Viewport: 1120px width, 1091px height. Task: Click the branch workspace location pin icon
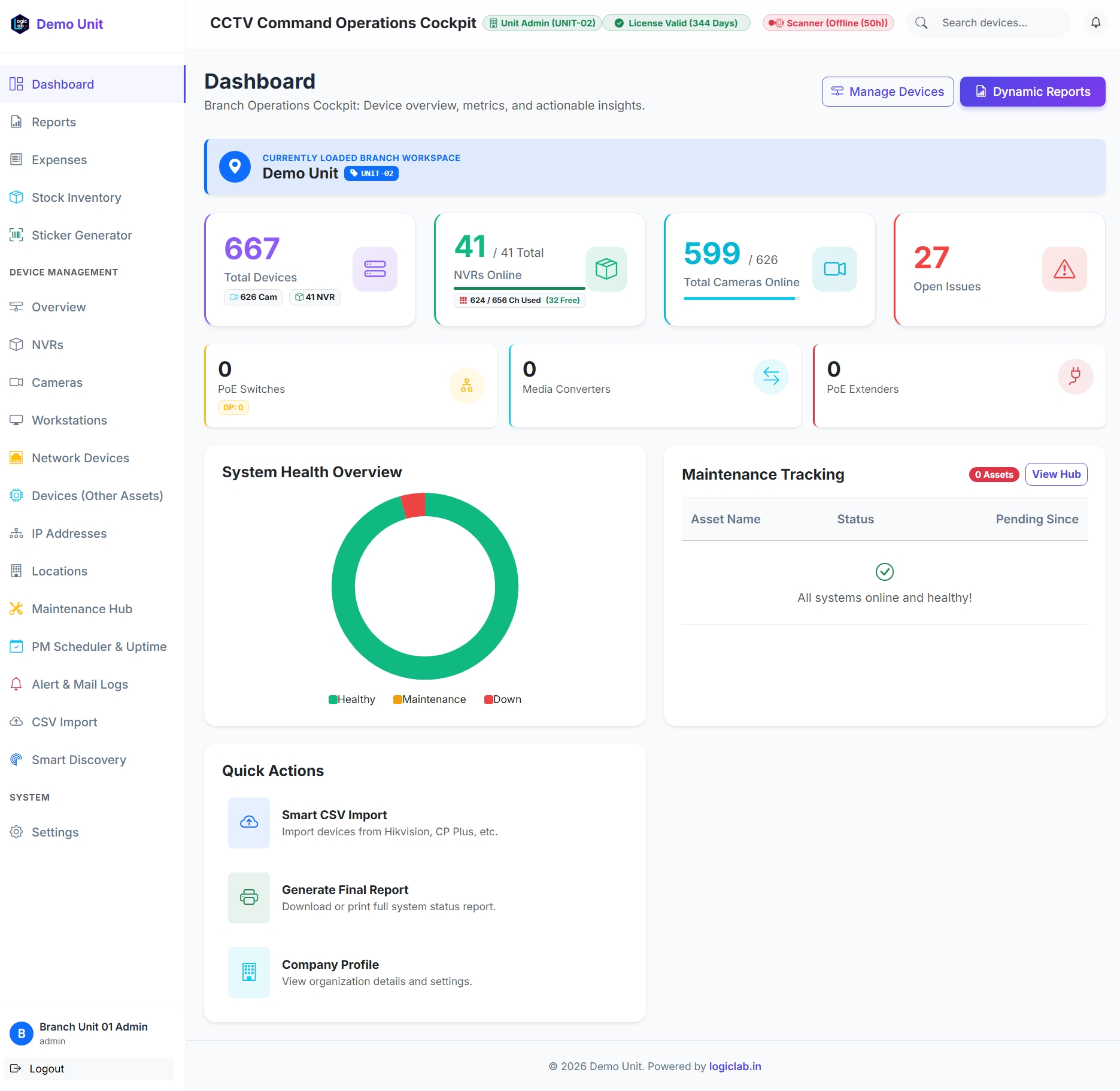[235, 166]
